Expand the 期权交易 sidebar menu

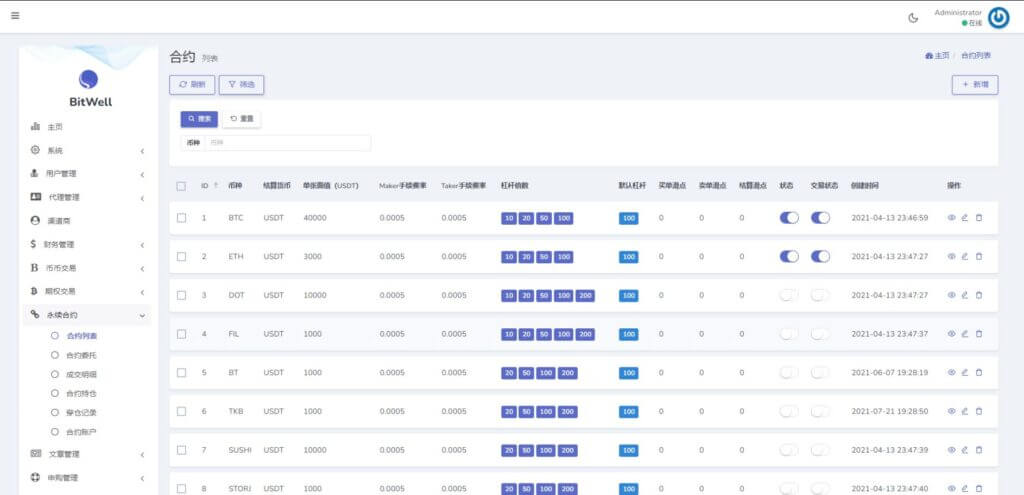coord(87,291)
